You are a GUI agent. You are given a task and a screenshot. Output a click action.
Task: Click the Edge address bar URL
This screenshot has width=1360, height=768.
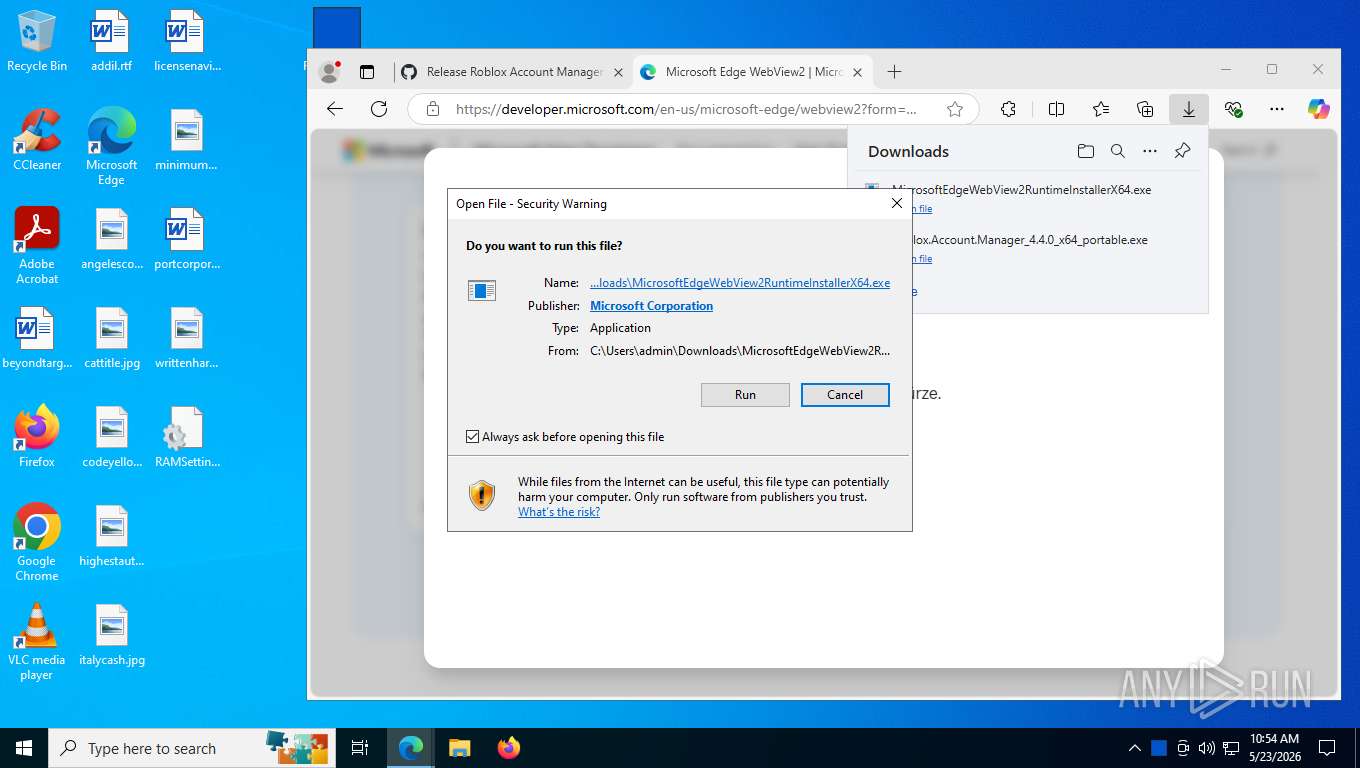(x=686, y=109)
